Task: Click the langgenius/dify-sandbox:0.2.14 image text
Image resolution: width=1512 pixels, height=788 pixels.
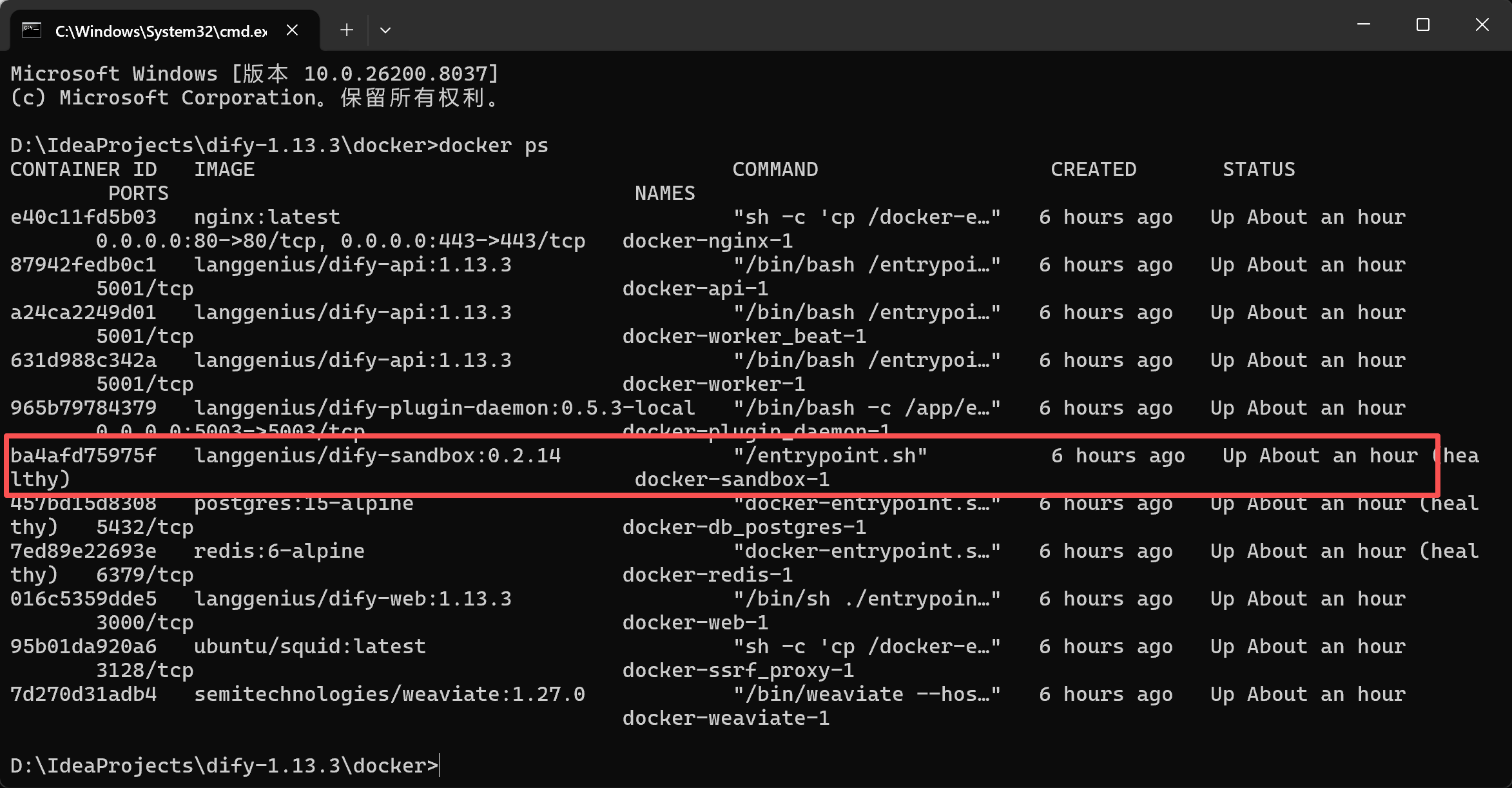Action: click(x=378, y=456)
